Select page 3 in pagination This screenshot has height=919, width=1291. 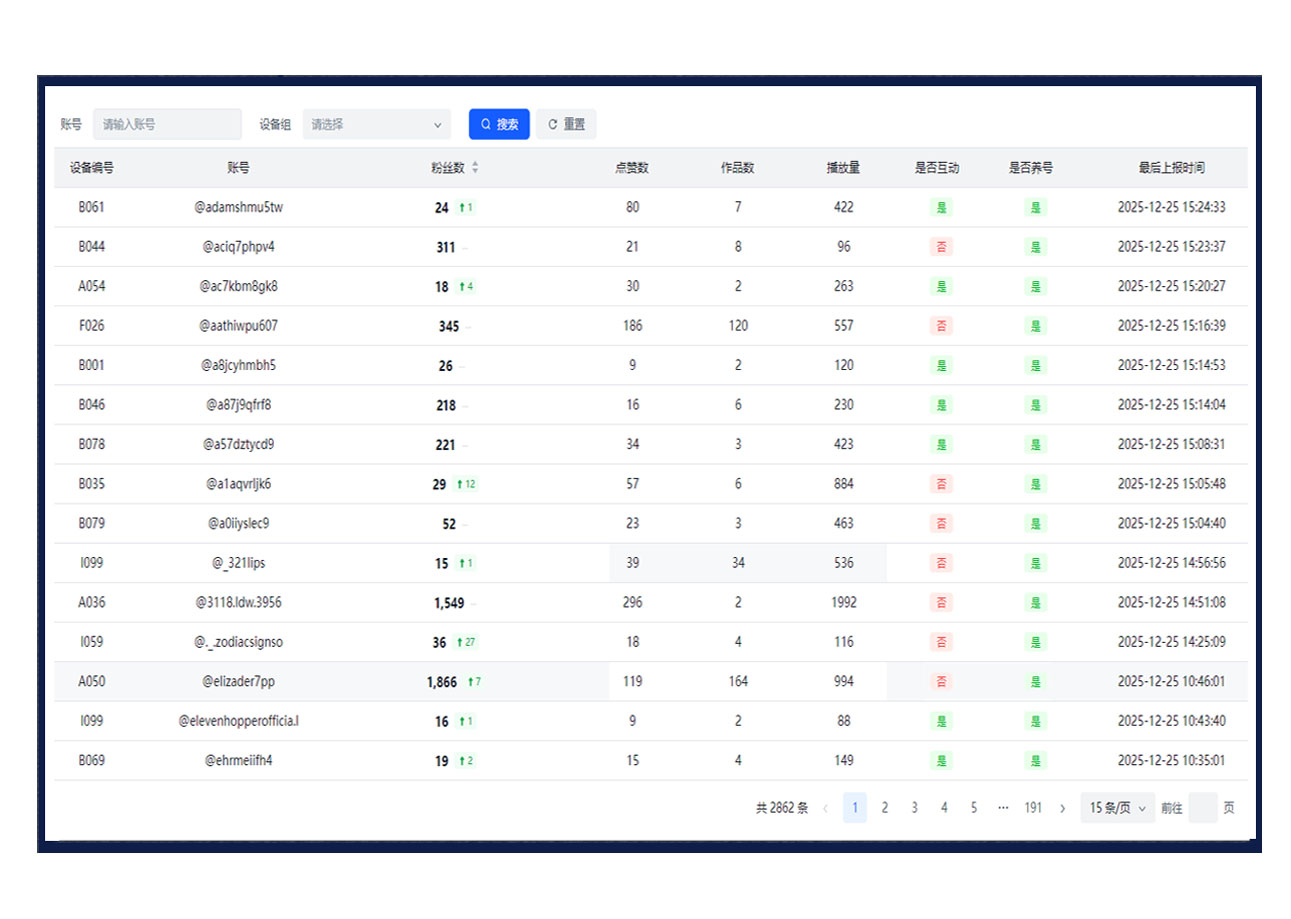click(x=914, y=808)
